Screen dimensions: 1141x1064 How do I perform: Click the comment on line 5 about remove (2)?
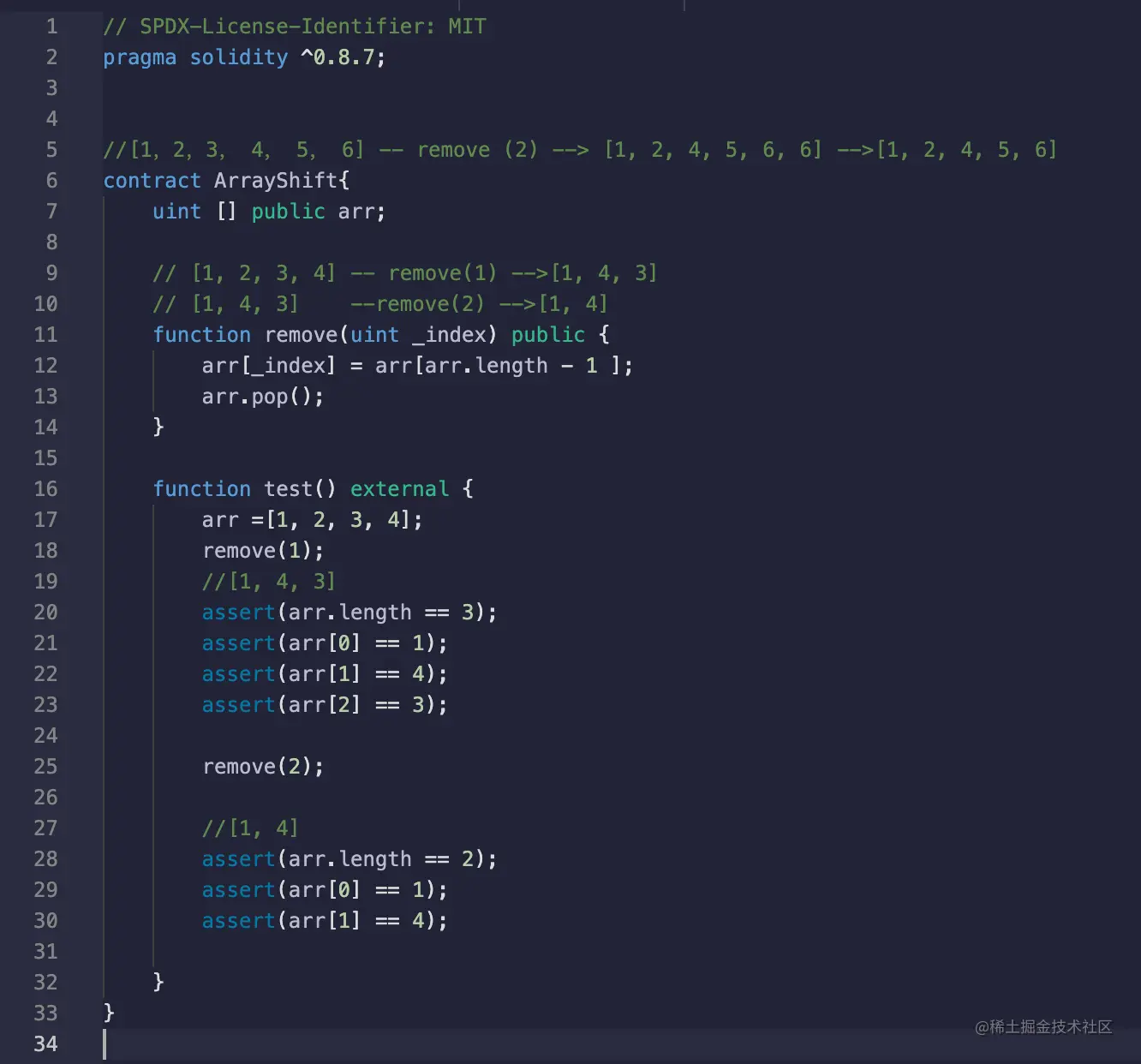click(580, 150)
